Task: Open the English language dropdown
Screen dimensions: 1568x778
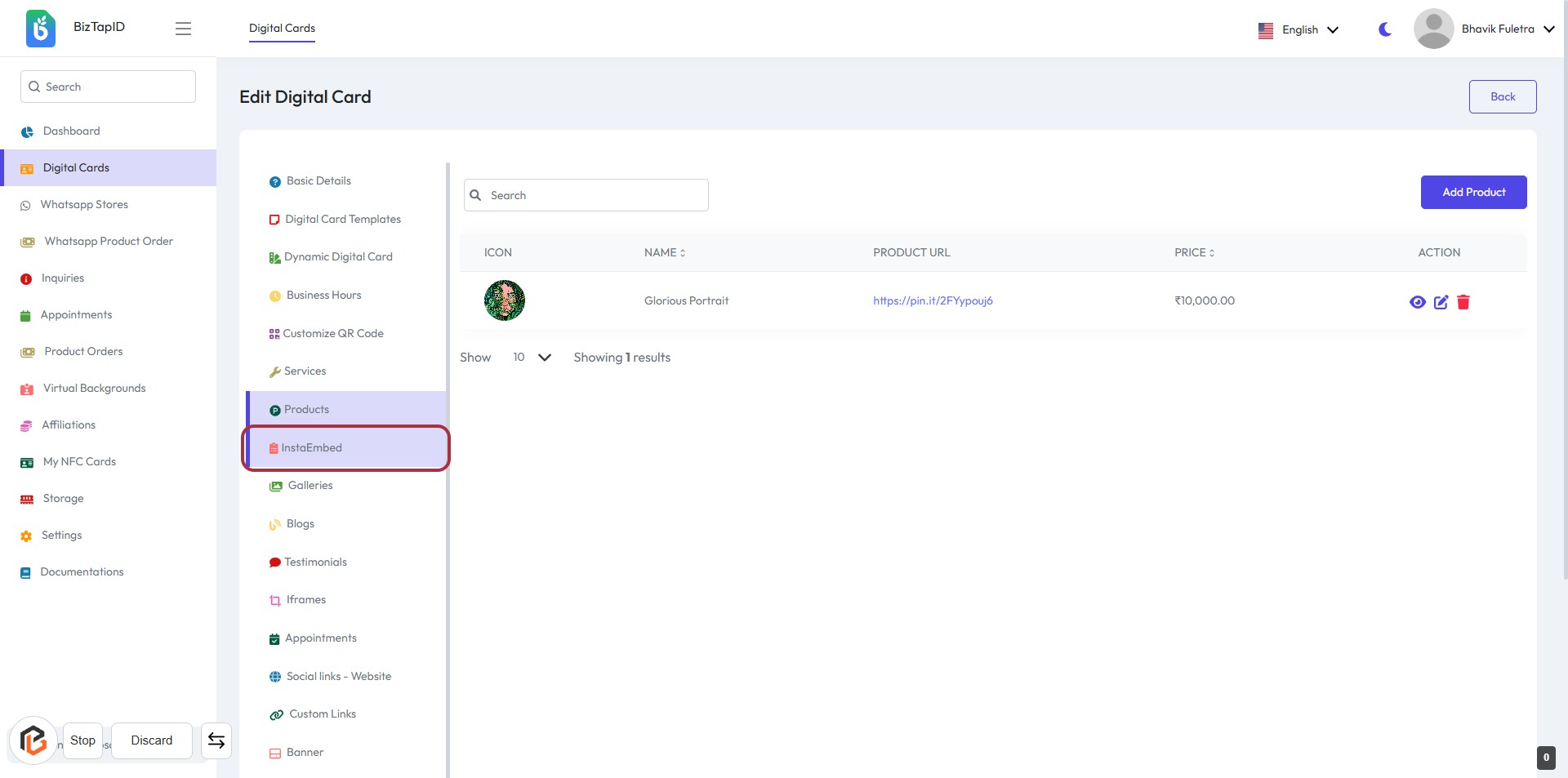Action: point(1298,29)
